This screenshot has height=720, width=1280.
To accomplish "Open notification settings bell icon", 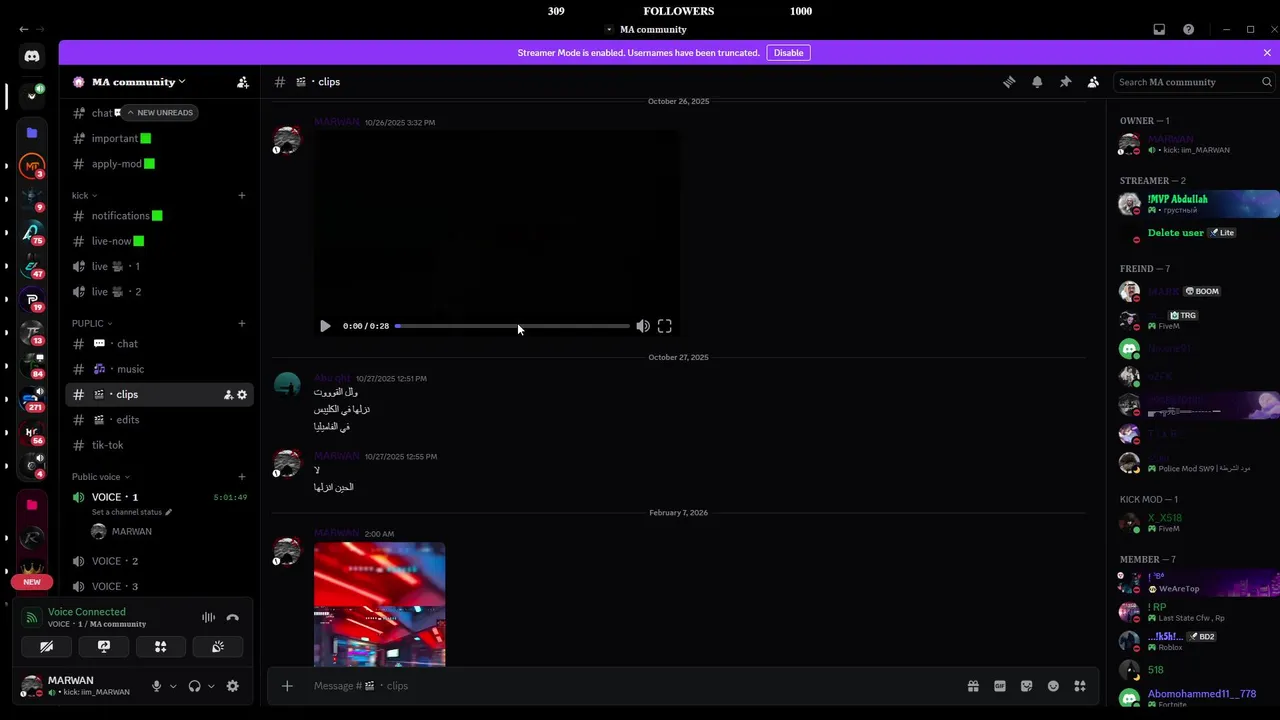I will pos(1037,82).
